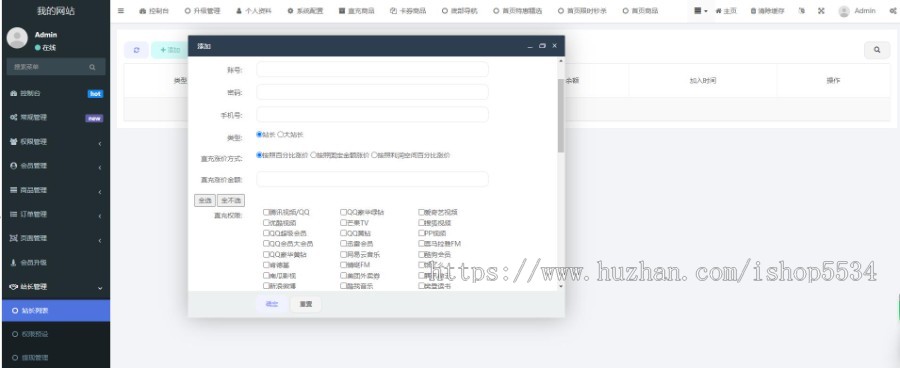Click the dialog scrollbar down arrow
Image resolution: width=900 pixels, height=368 pixels.
[561, 286]
